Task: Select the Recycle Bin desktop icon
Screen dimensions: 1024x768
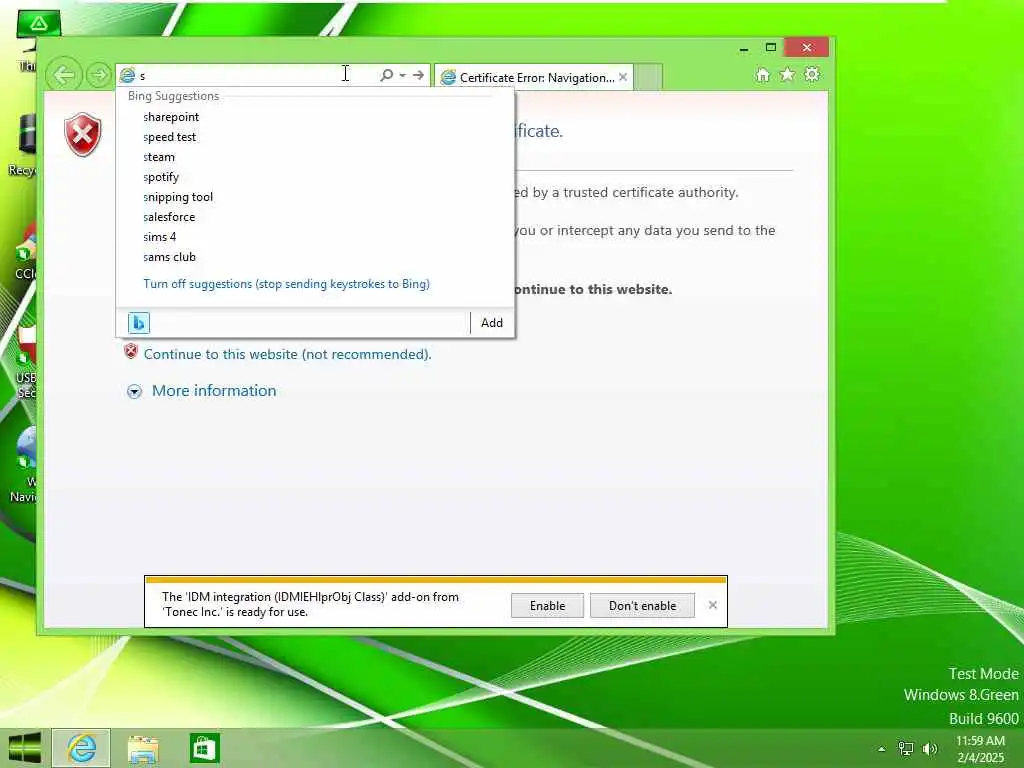Action: [22, 145]
